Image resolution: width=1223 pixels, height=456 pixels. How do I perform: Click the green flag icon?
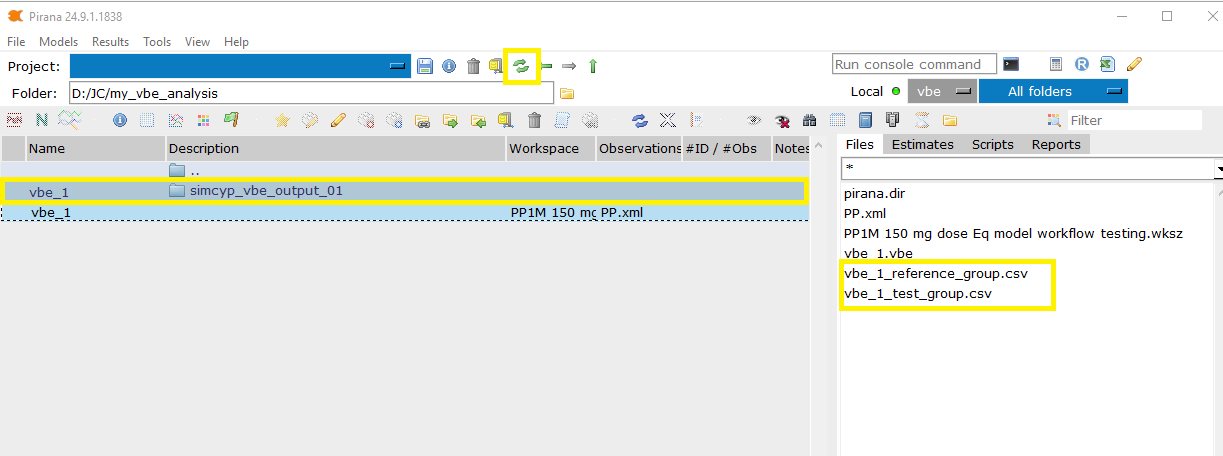click(x=231, y=120)
